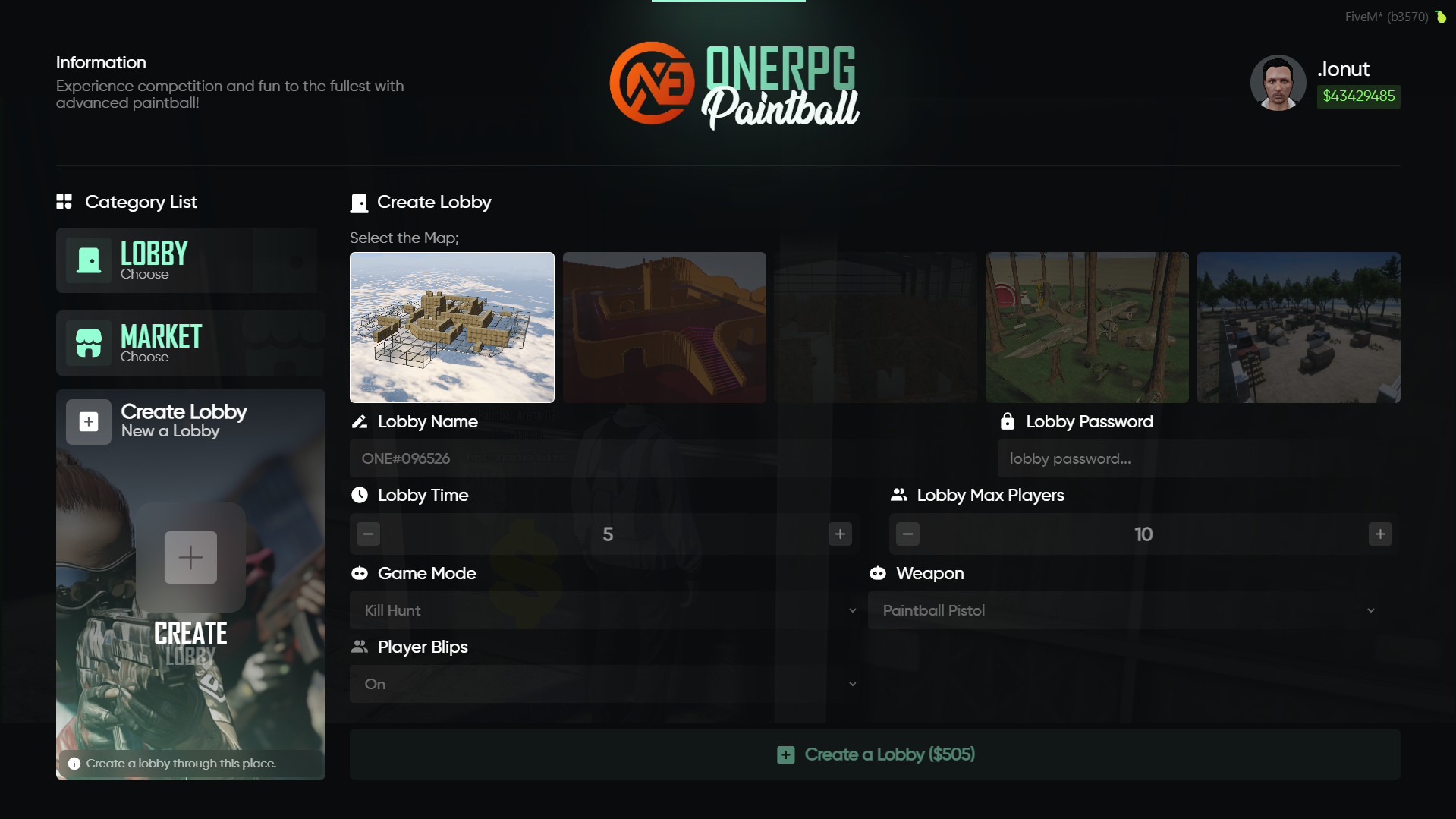Select the orange castle map thumbnail
The image size is (1456, 819).
[665, 327]
